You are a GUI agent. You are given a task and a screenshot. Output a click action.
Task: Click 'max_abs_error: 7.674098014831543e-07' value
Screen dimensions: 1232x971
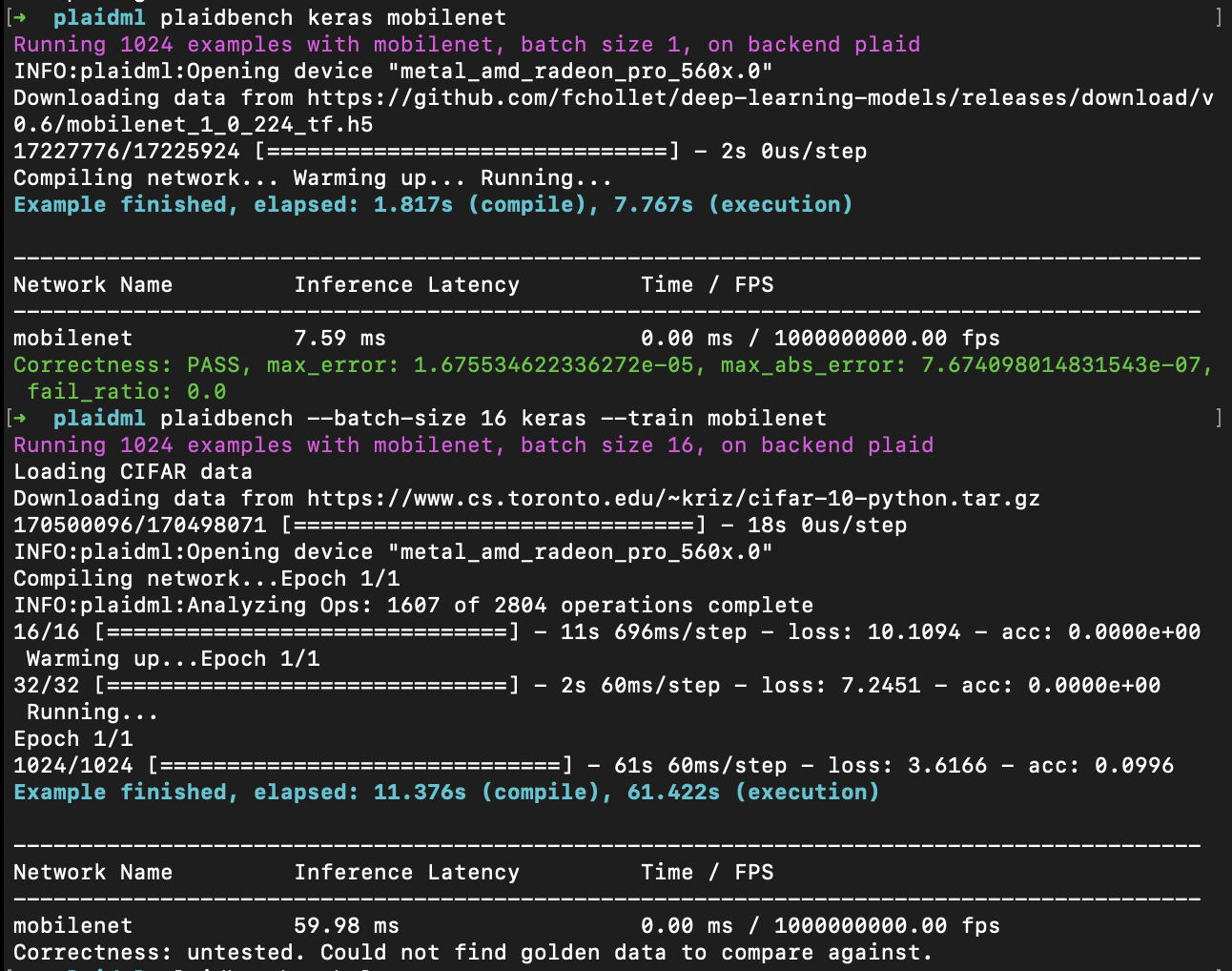pos(960,364)
